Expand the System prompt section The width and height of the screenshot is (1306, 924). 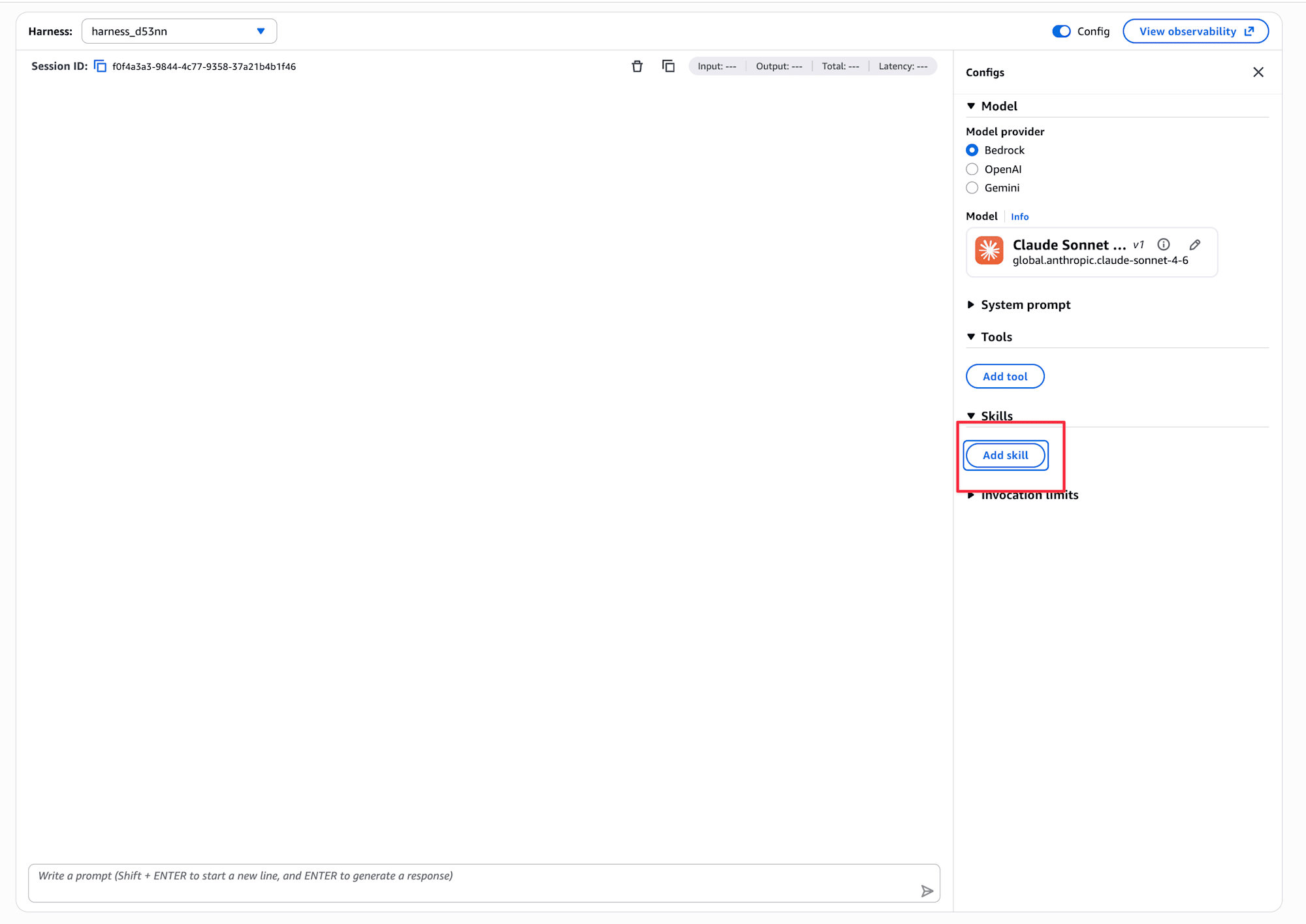point(1025,305)
